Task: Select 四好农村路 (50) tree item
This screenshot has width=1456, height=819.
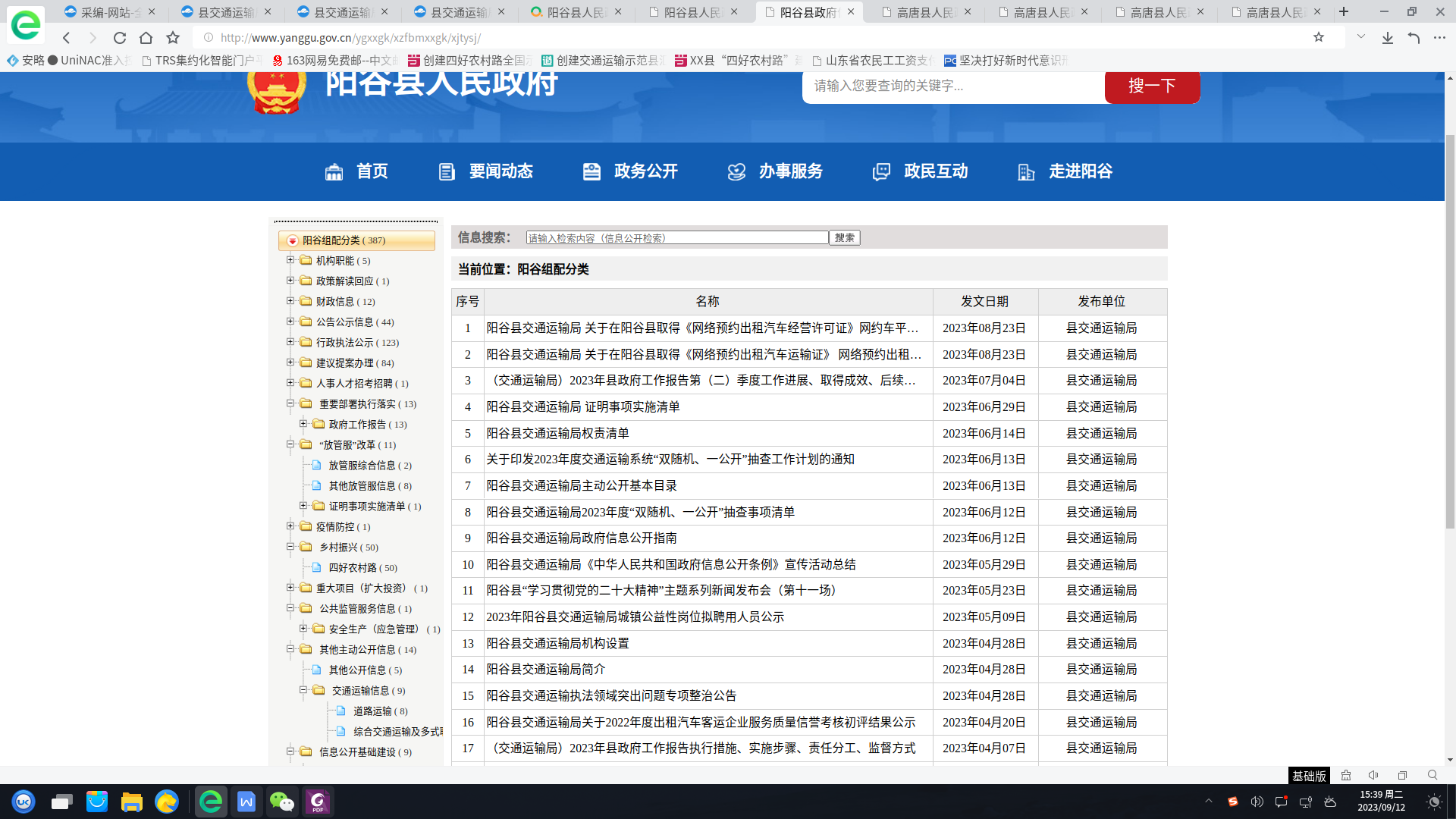Action: pyautogui.click(x=362, y=568)
